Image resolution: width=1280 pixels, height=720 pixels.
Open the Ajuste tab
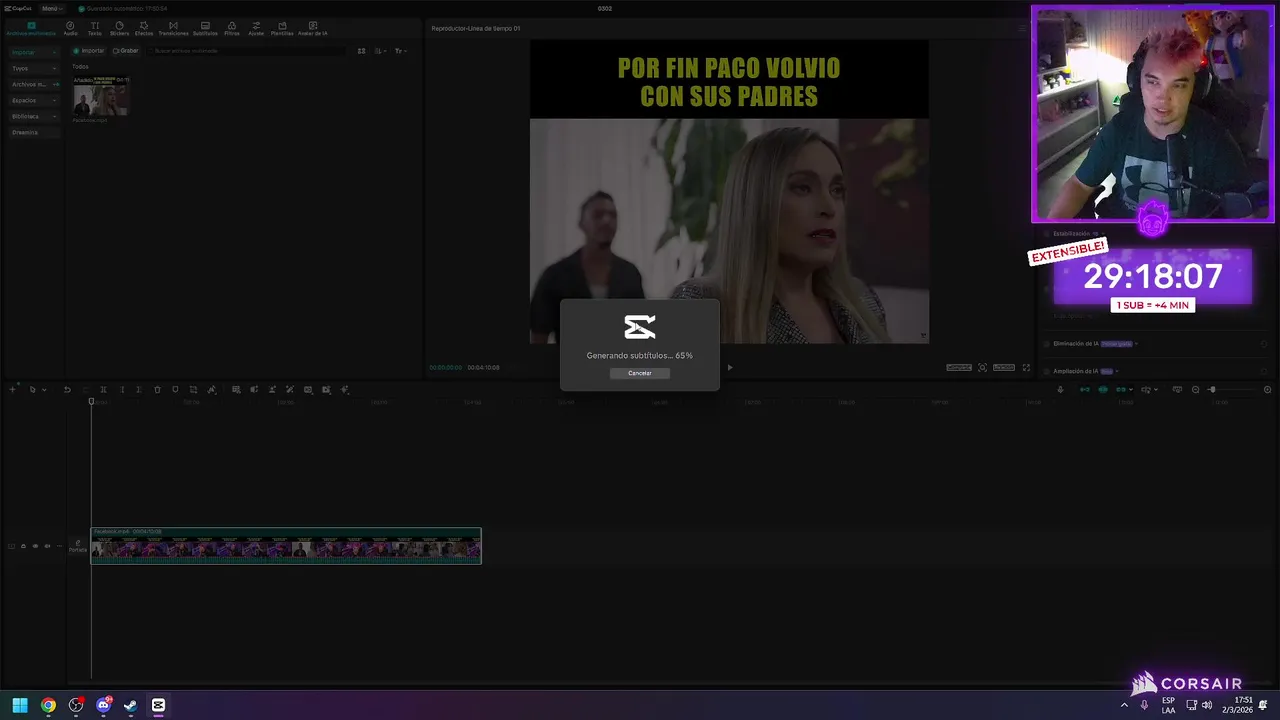tap(256, 28)
